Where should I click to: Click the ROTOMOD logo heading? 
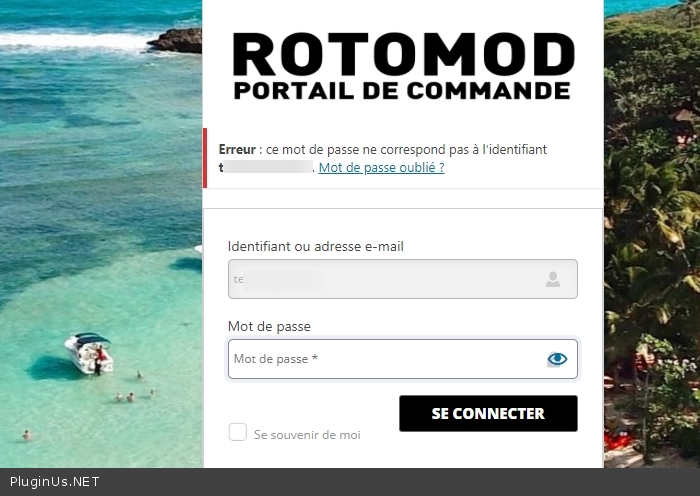click(x=404, y=54)
